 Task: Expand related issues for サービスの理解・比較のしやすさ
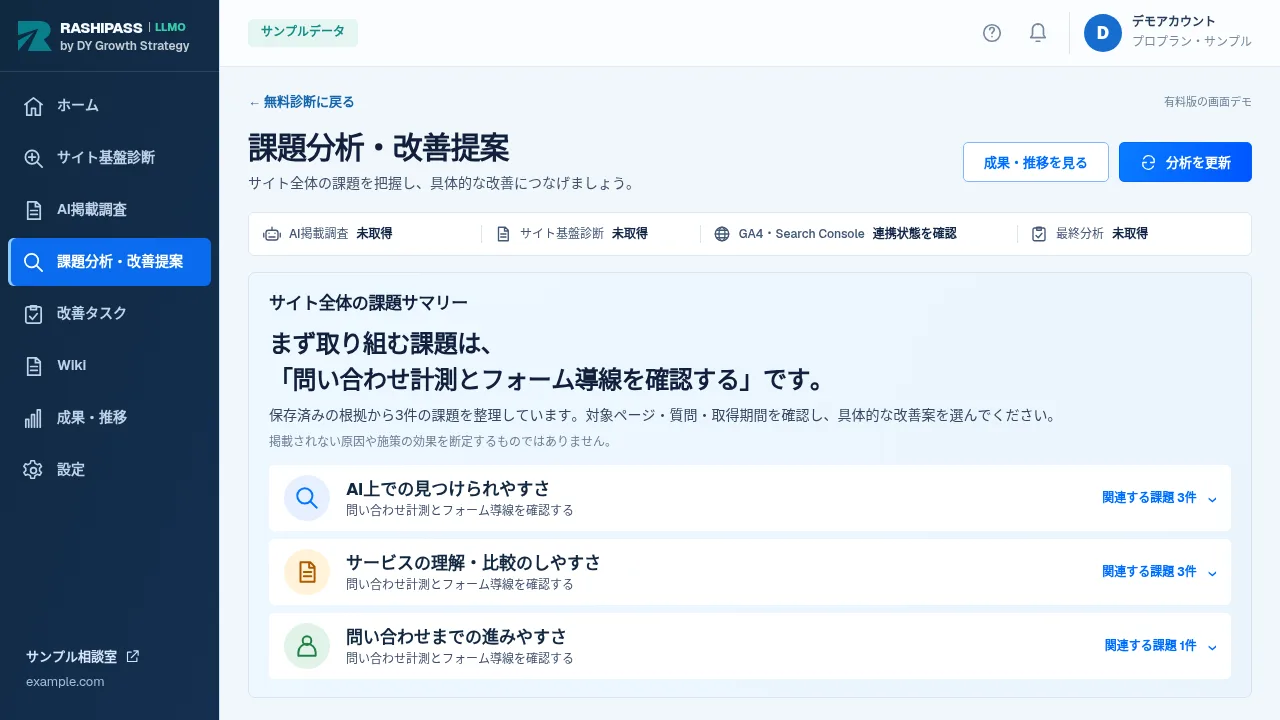(1160, 572)
